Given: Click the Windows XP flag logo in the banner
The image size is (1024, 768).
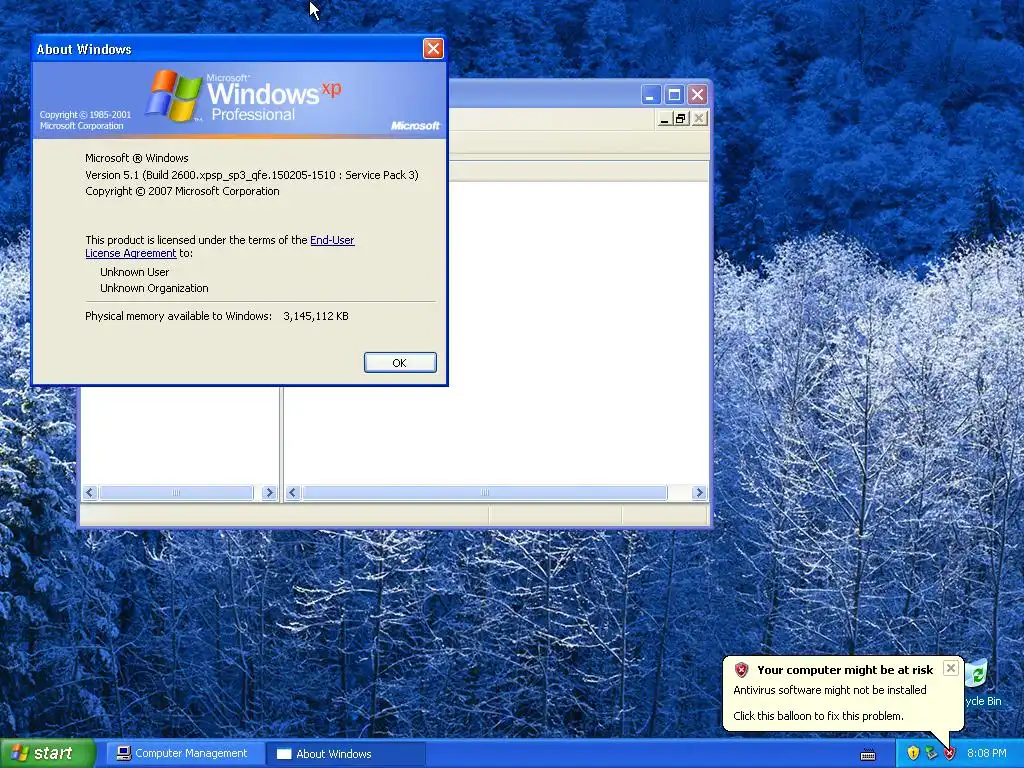Looking at the screenshot, I should coord(173,96).
